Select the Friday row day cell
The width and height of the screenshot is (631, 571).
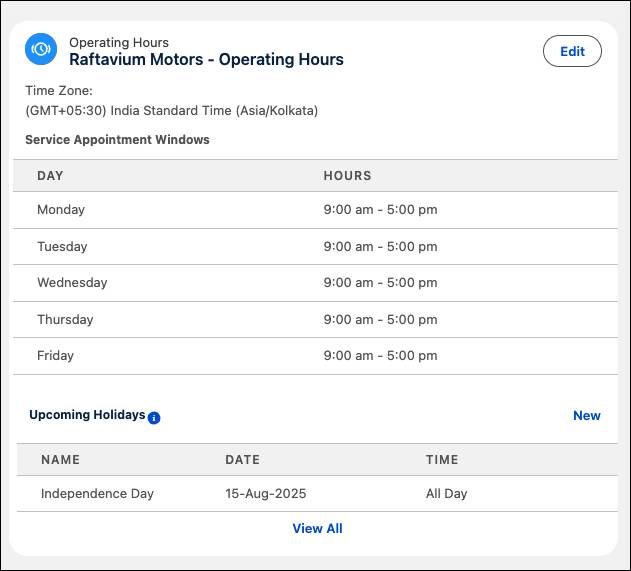[55, 356]
